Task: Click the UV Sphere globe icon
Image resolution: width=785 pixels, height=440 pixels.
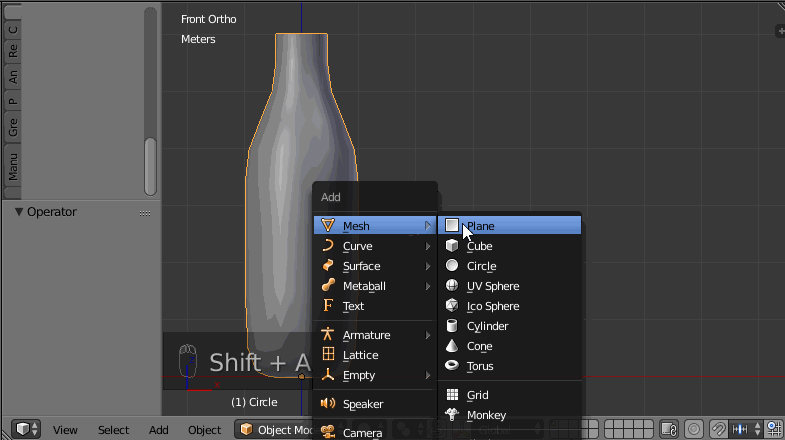Action: tap(452, 285)
